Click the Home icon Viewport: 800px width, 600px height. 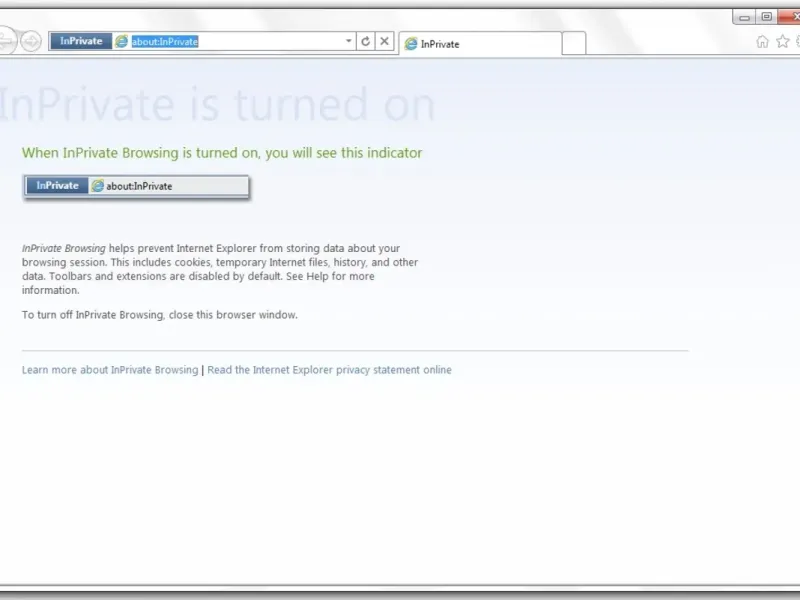pyautogui.click(x=762, y=42)
